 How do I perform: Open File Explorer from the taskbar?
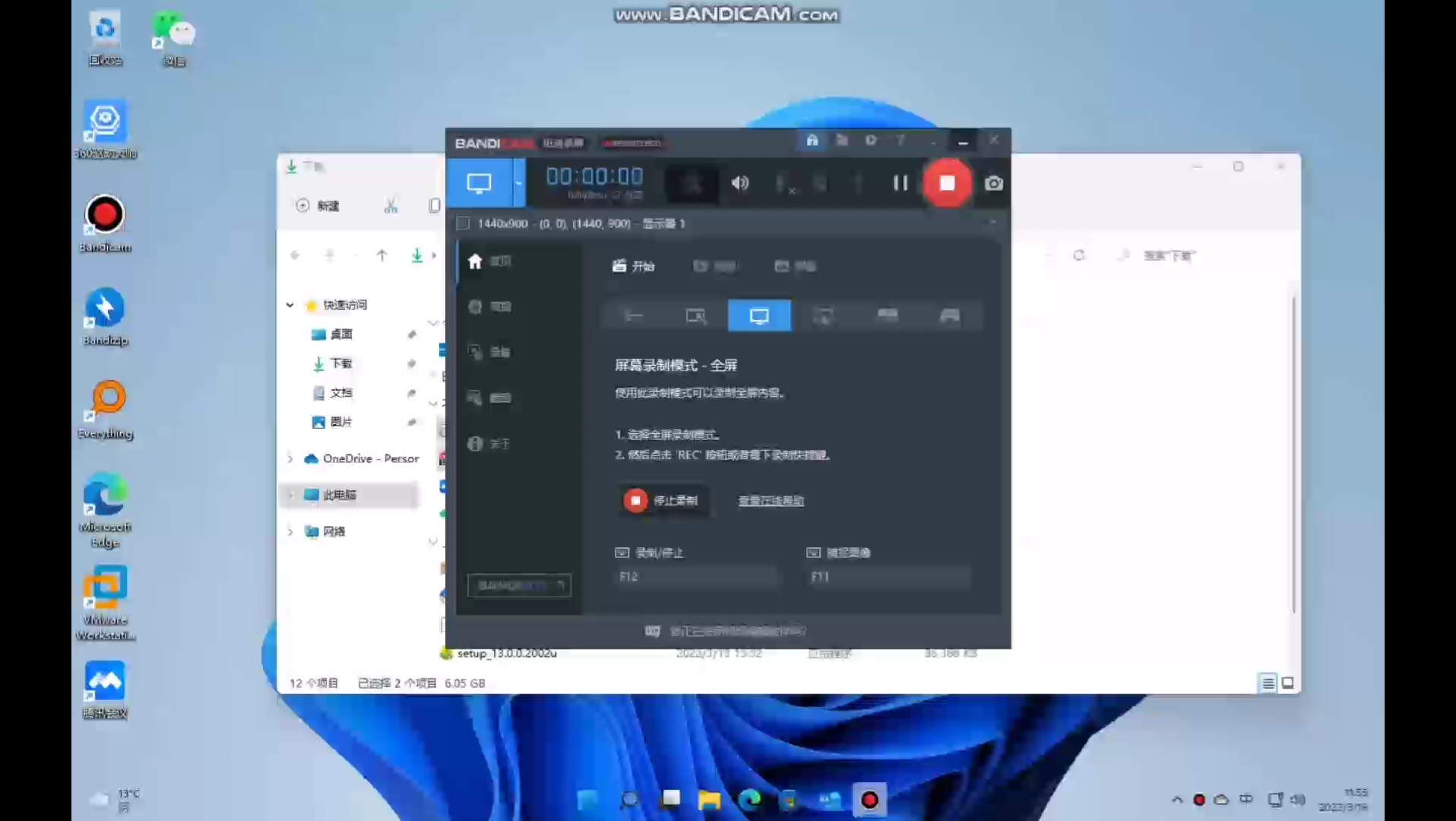709,800
